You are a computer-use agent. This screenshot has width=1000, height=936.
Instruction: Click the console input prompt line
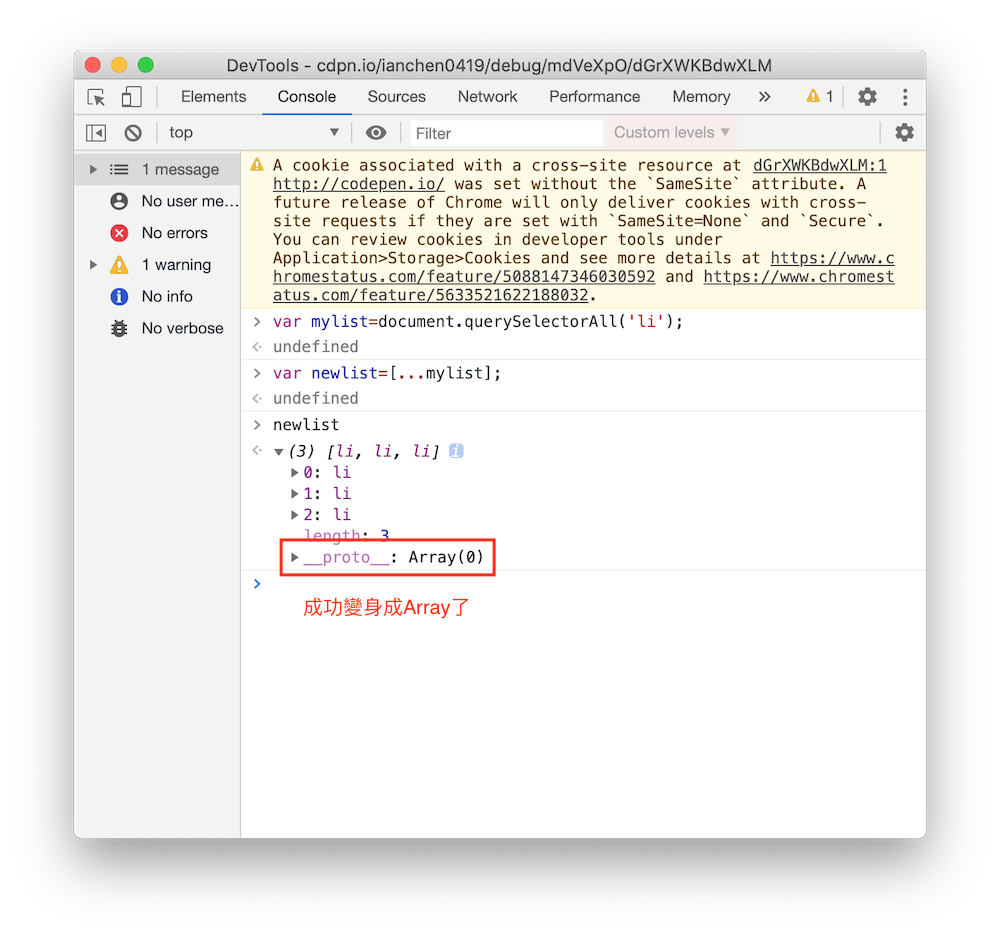coord(583,584)
